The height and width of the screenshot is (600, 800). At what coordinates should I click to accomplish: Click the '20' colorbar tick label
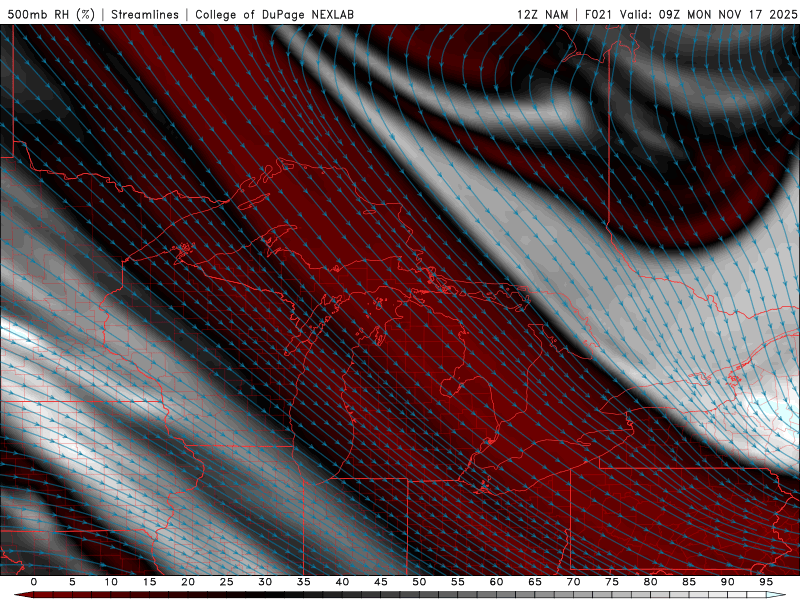[x=188, y=582]
